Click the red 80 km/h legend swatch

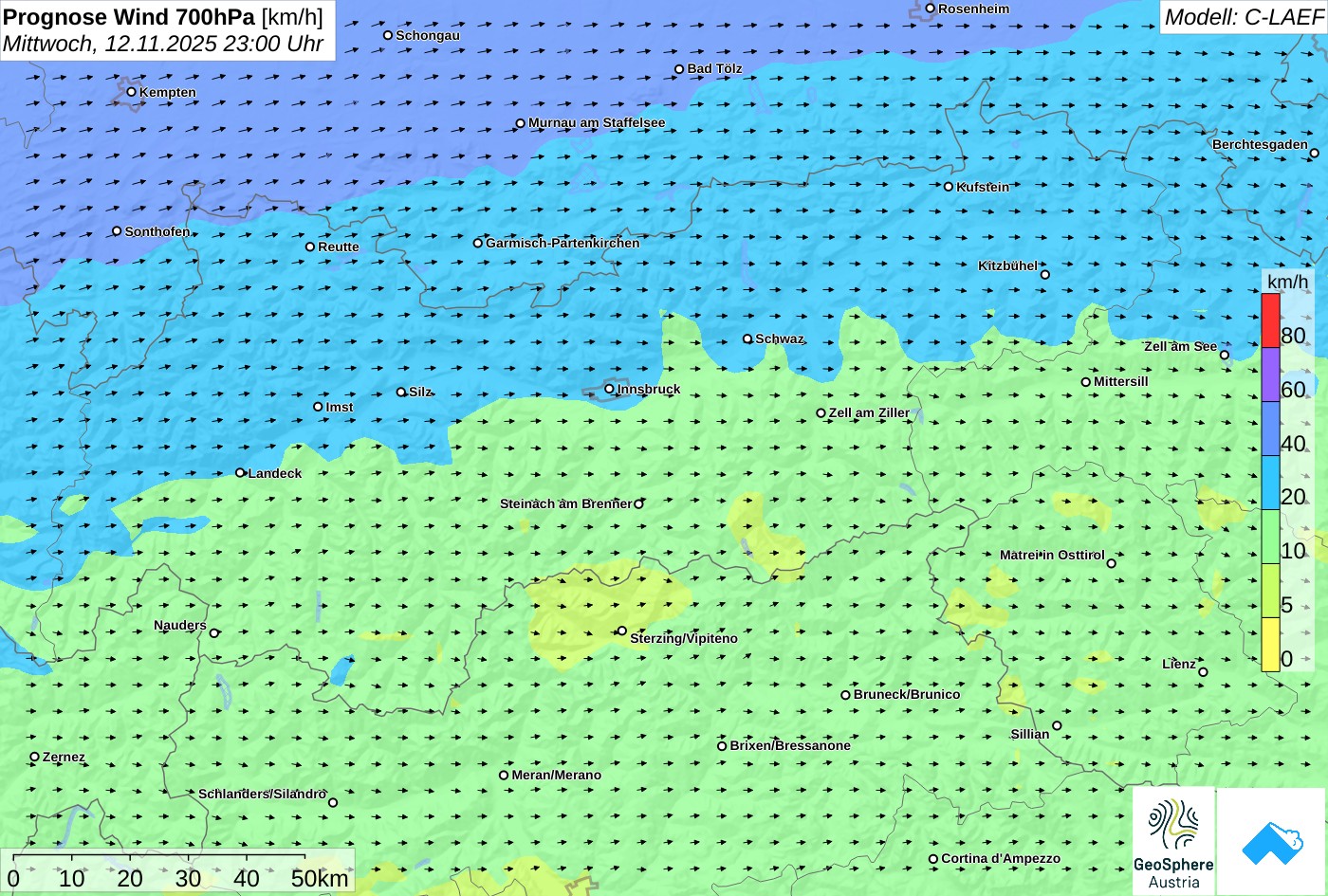(x=1270, y=320)
